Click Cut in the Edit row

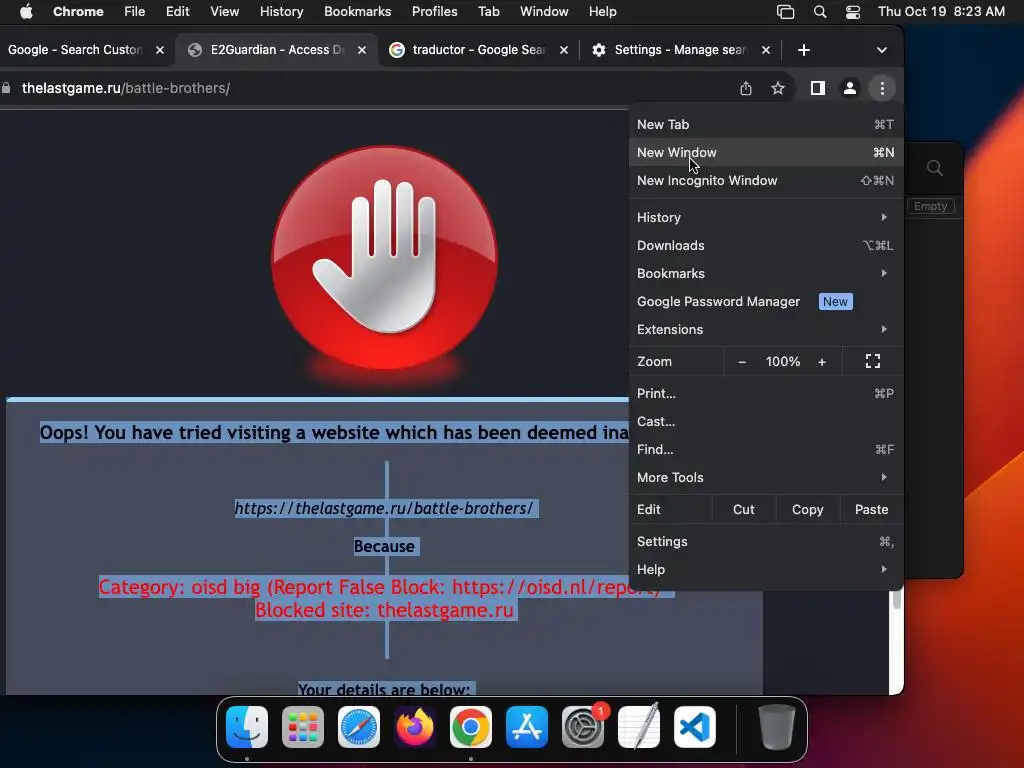coord(743,509)
